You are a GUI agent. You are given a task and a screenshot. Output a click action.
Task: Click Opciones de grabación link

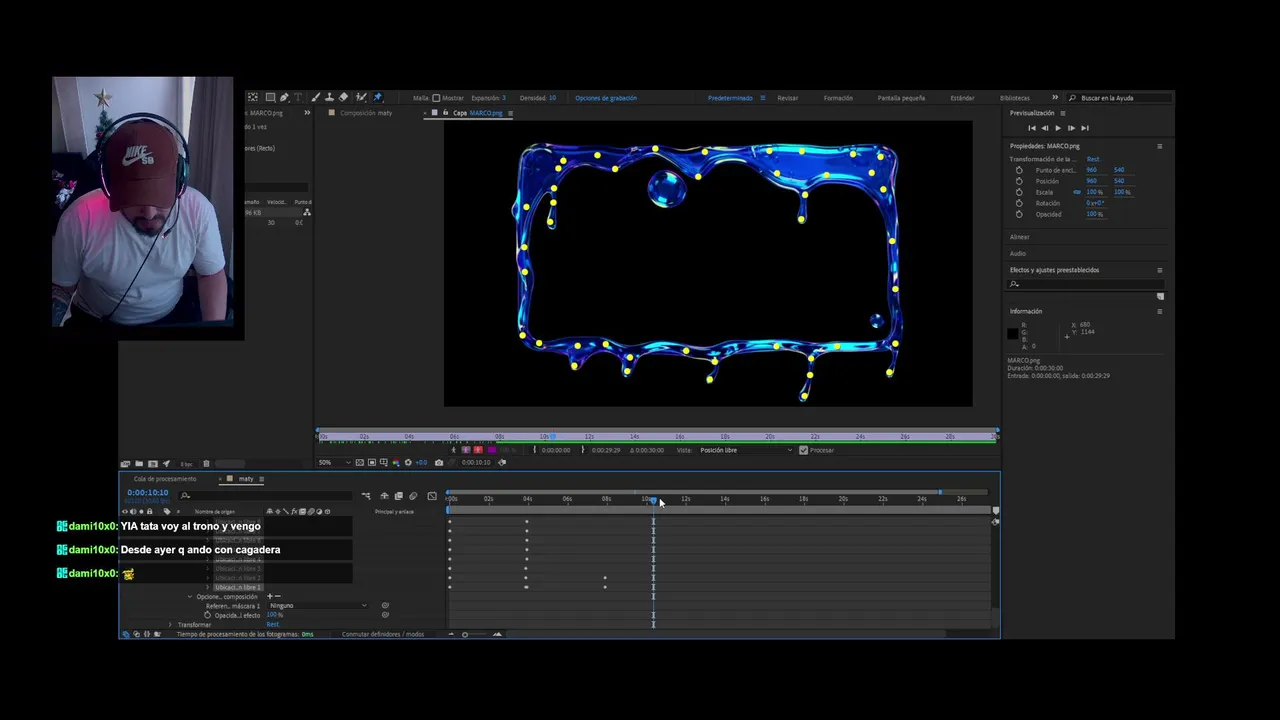tap(606, 98)
